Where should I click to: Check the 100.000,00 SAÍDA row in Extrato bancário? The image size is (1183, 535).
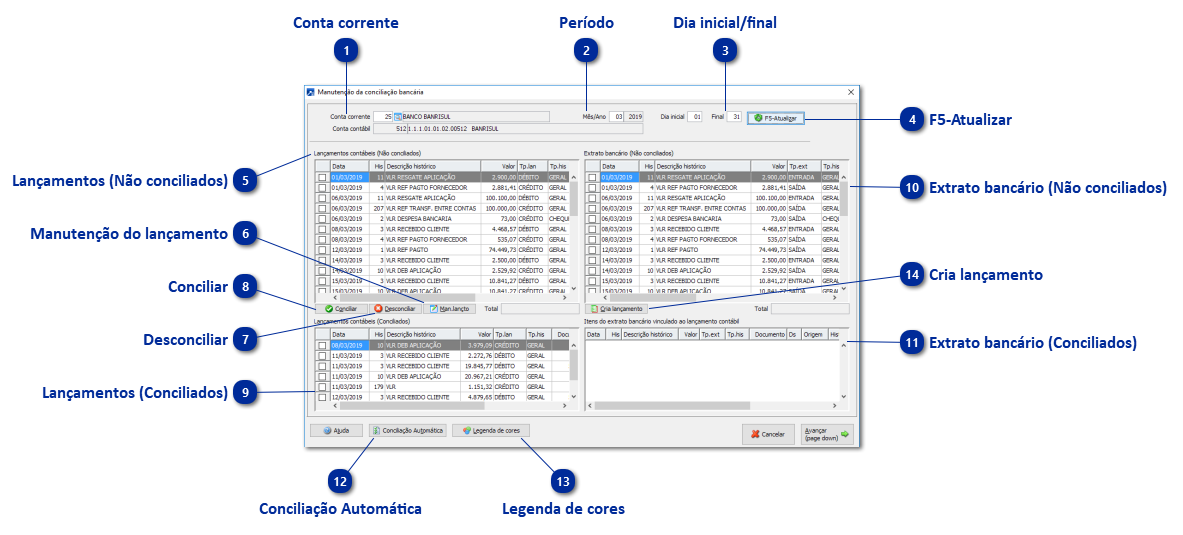point(592,208)
